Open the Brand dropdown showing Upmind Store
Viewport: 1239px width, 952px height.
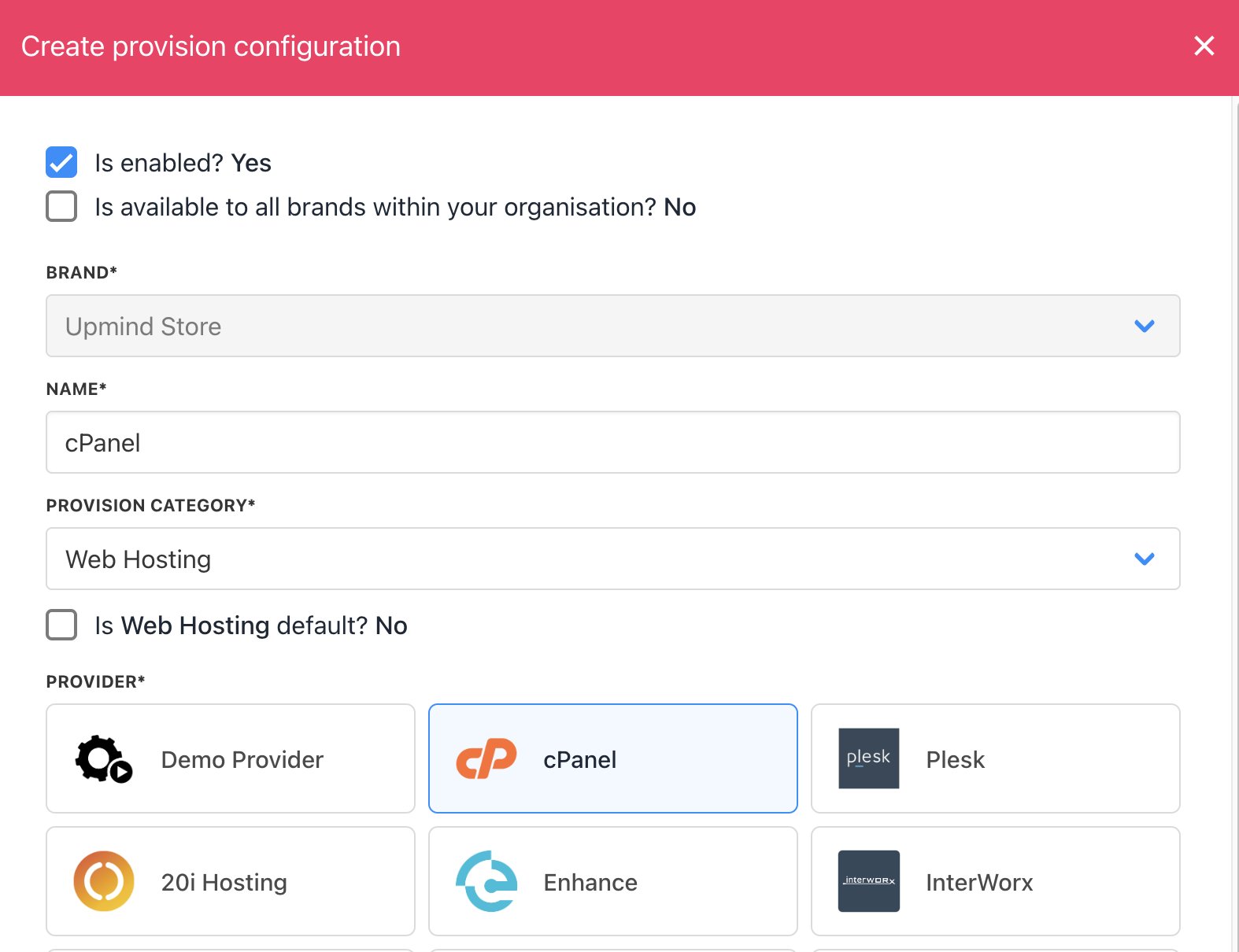coord(612,326)
